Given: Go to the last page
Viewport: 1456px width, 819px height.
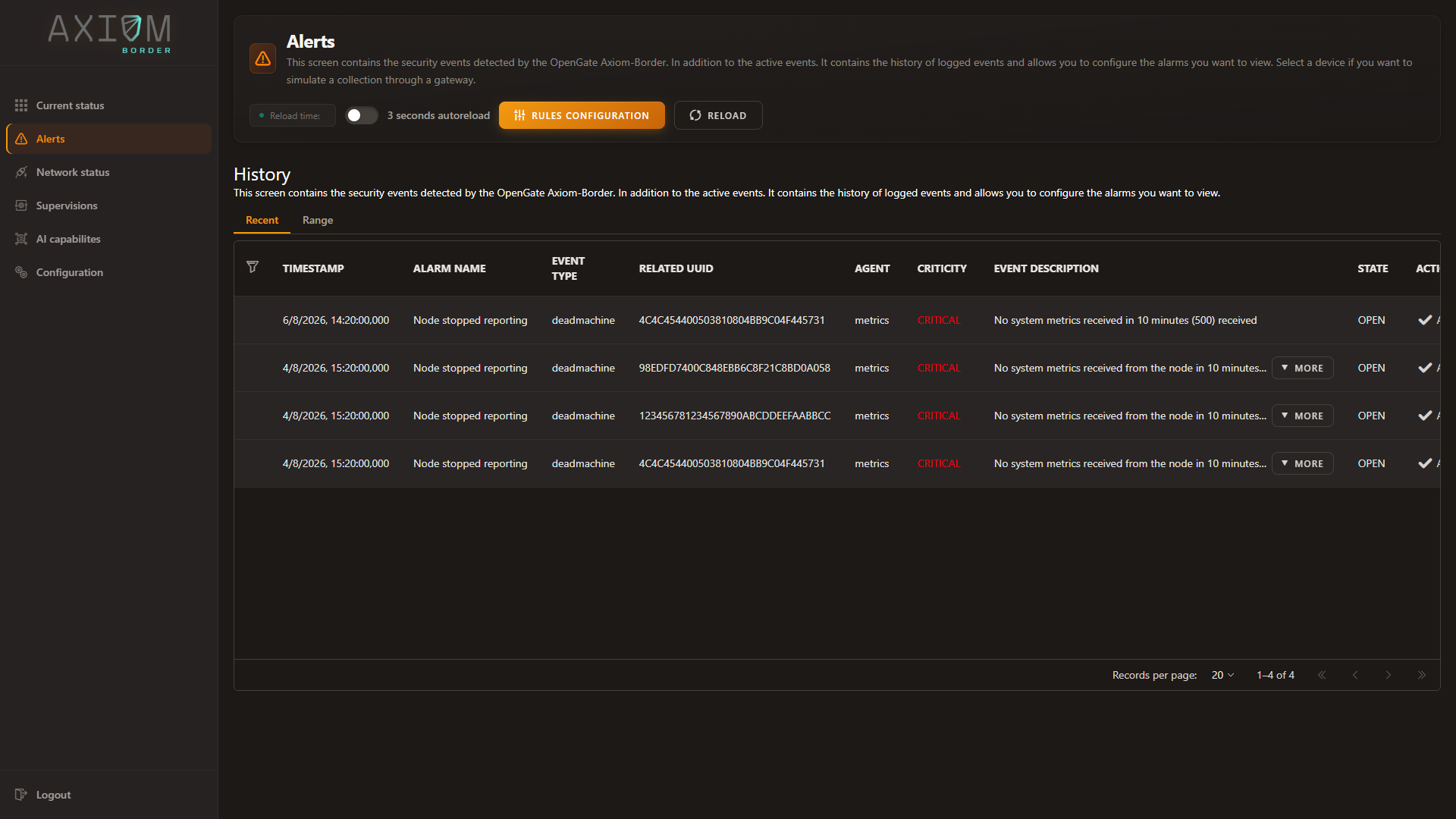Looking at the screenshot, I should 1422,675.
